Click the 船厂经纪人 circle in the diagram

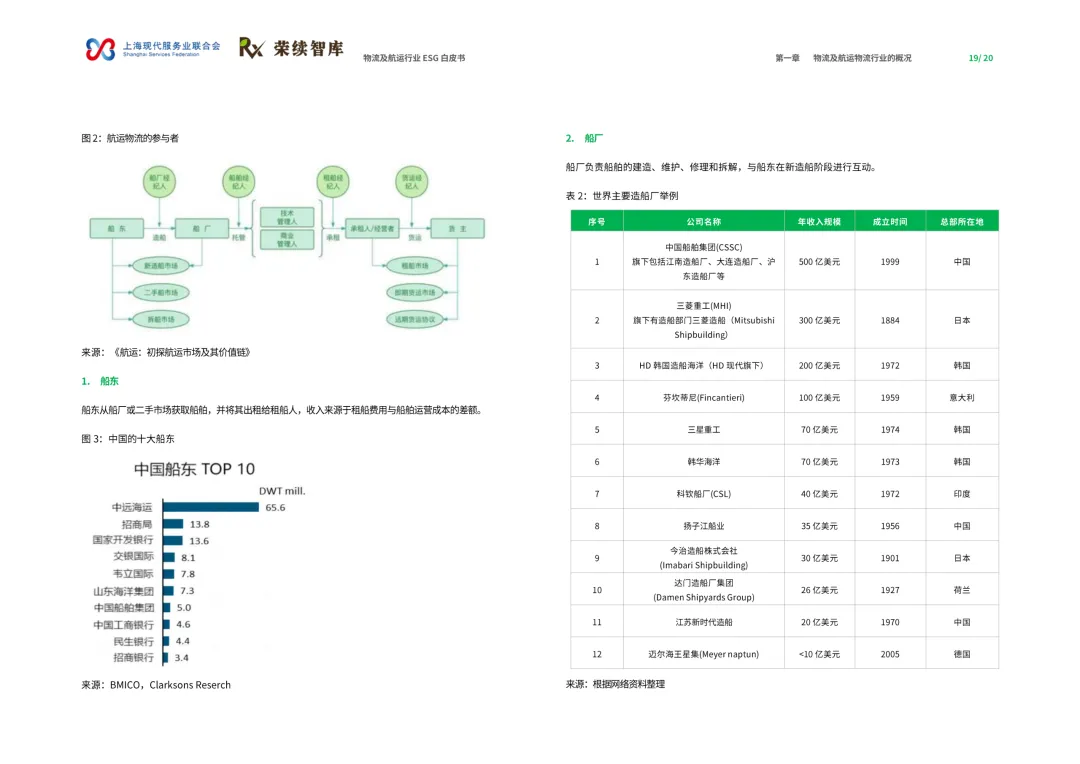coord(159,182)
